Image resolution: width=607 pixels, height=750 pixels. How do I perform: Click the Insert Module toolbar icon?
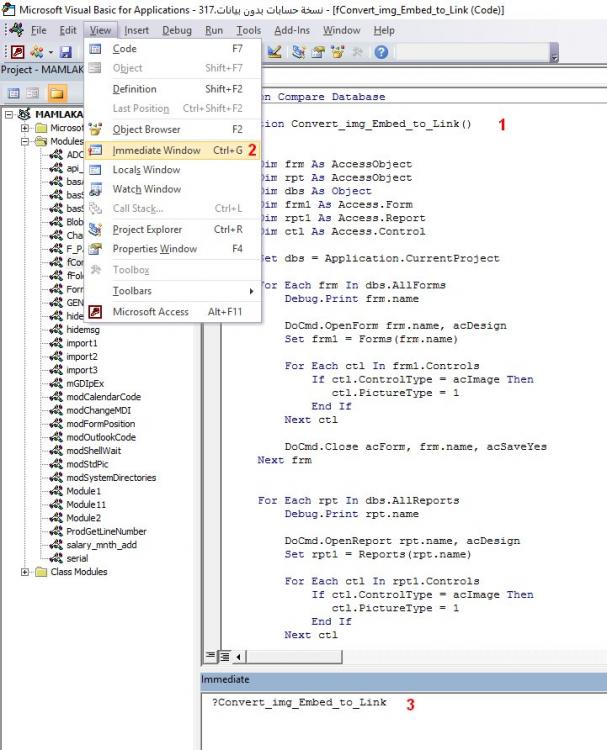pos(37,52)
